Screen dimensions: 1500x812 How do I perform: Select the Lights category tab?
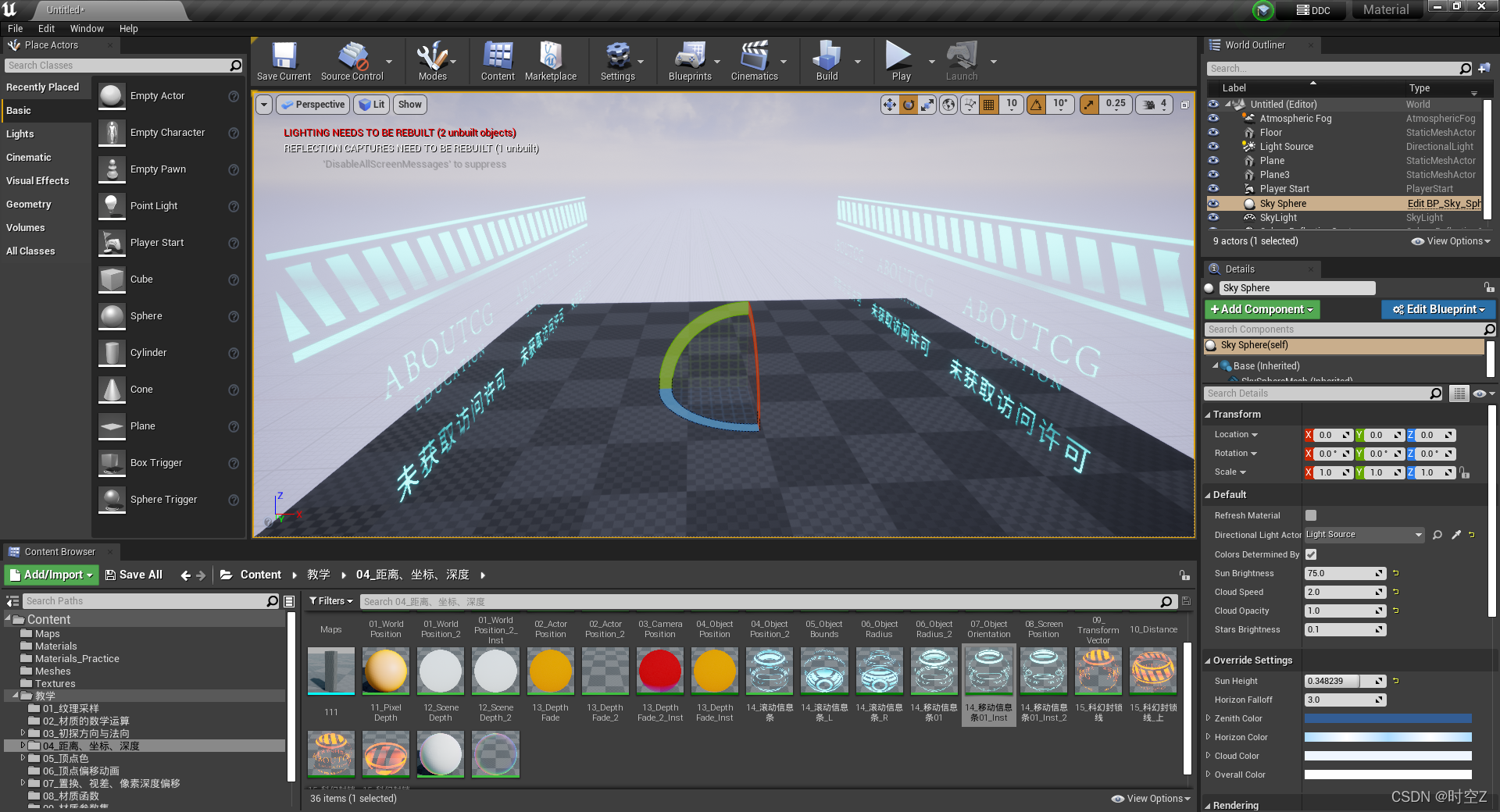coord(45,134)
